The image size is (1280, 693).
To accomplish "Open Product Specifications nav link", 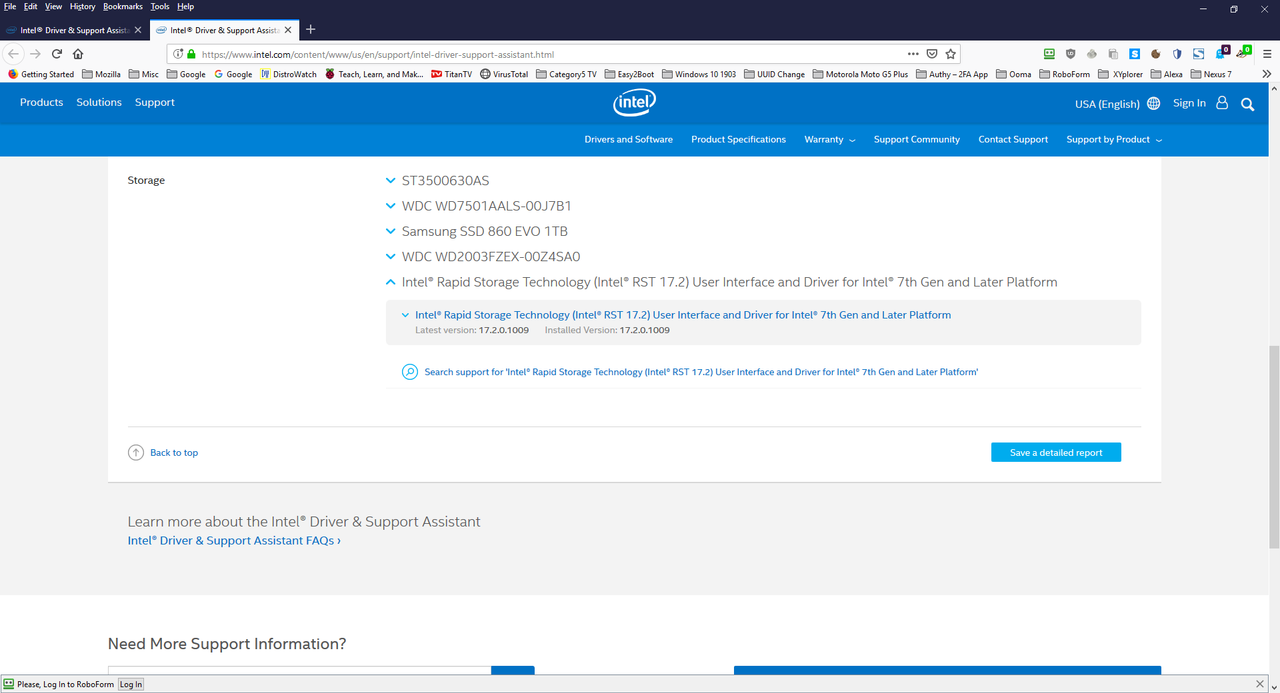I will (x=738, y=139).
